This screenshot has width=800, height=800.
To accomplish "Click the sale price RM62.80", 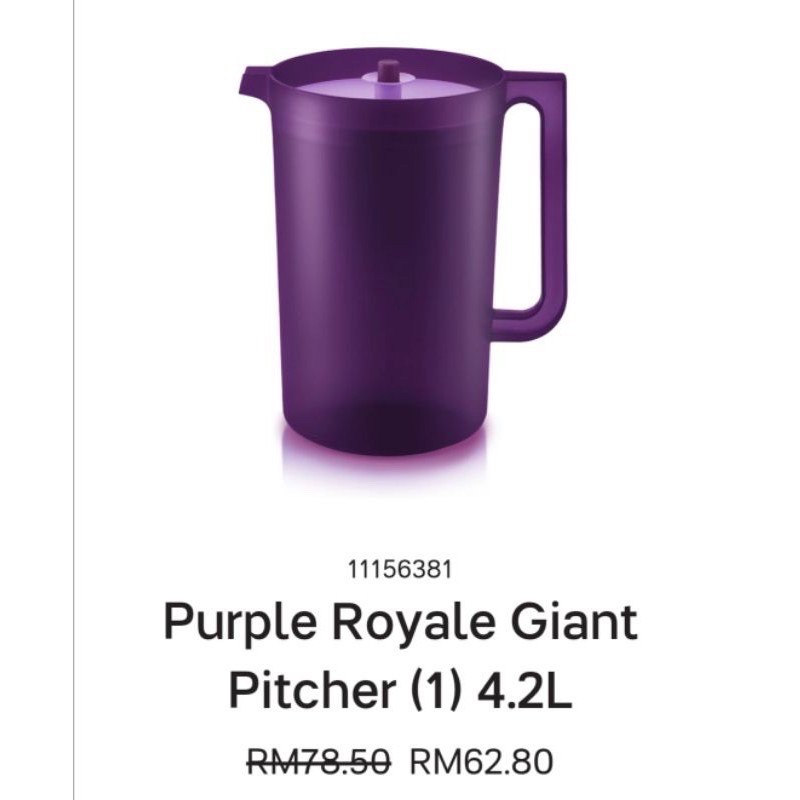I will pos(482,762).
